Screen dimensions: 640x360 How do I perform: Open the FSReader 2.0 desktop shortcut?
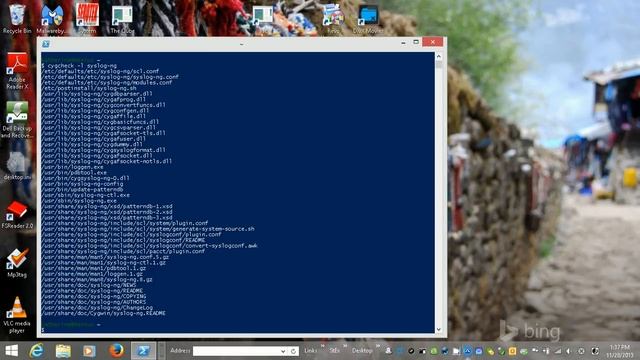pos(17,214)
